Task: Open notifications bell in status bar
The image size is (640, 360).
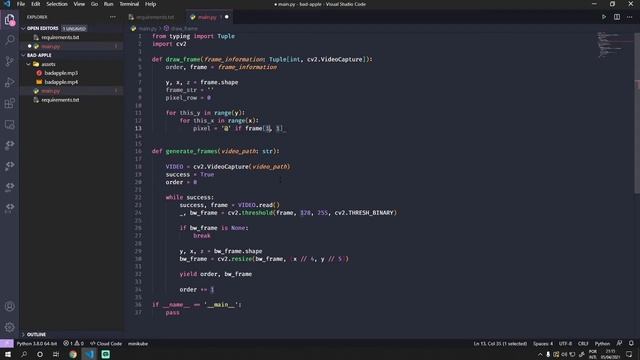Action: pos(631,344)
